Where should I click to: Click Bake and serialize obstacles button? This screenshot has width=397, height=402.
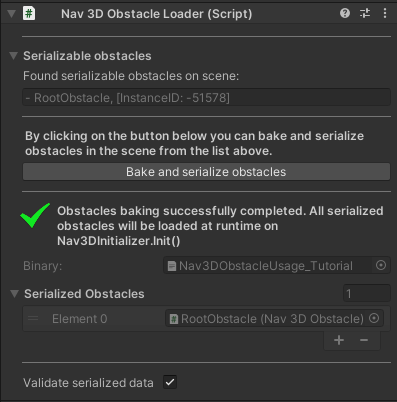206,172
